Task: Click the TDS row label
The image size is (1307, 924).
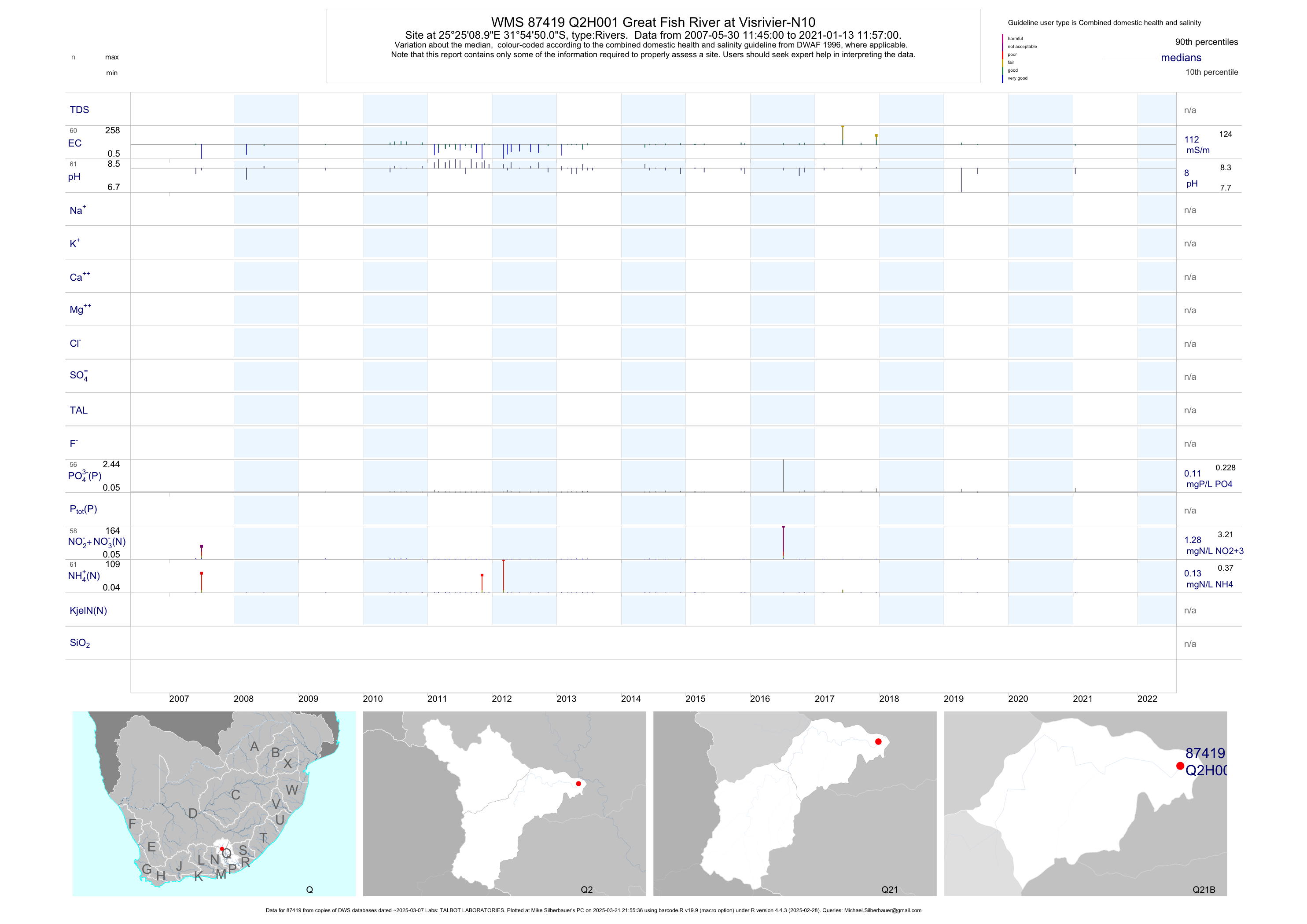Action: coord(79,110)
